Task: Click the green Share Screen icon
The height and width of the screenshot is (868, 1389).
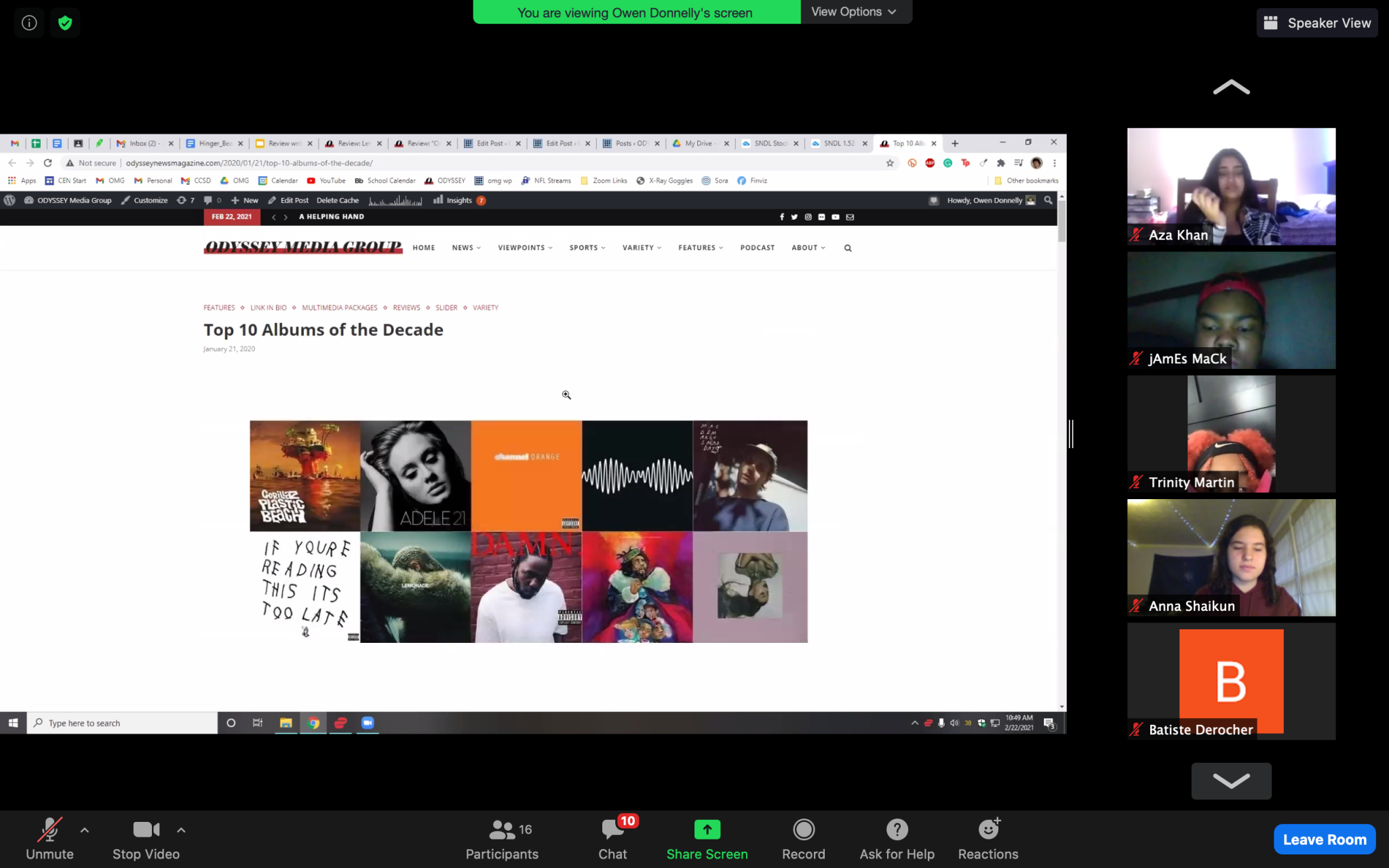Action: [707, 829]
